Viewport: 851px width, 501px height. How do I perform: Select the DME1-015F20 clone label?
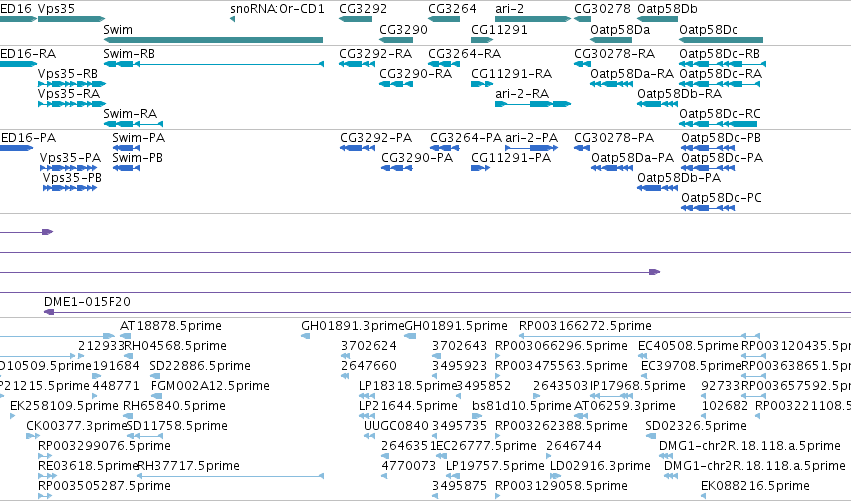click(87, 302)
